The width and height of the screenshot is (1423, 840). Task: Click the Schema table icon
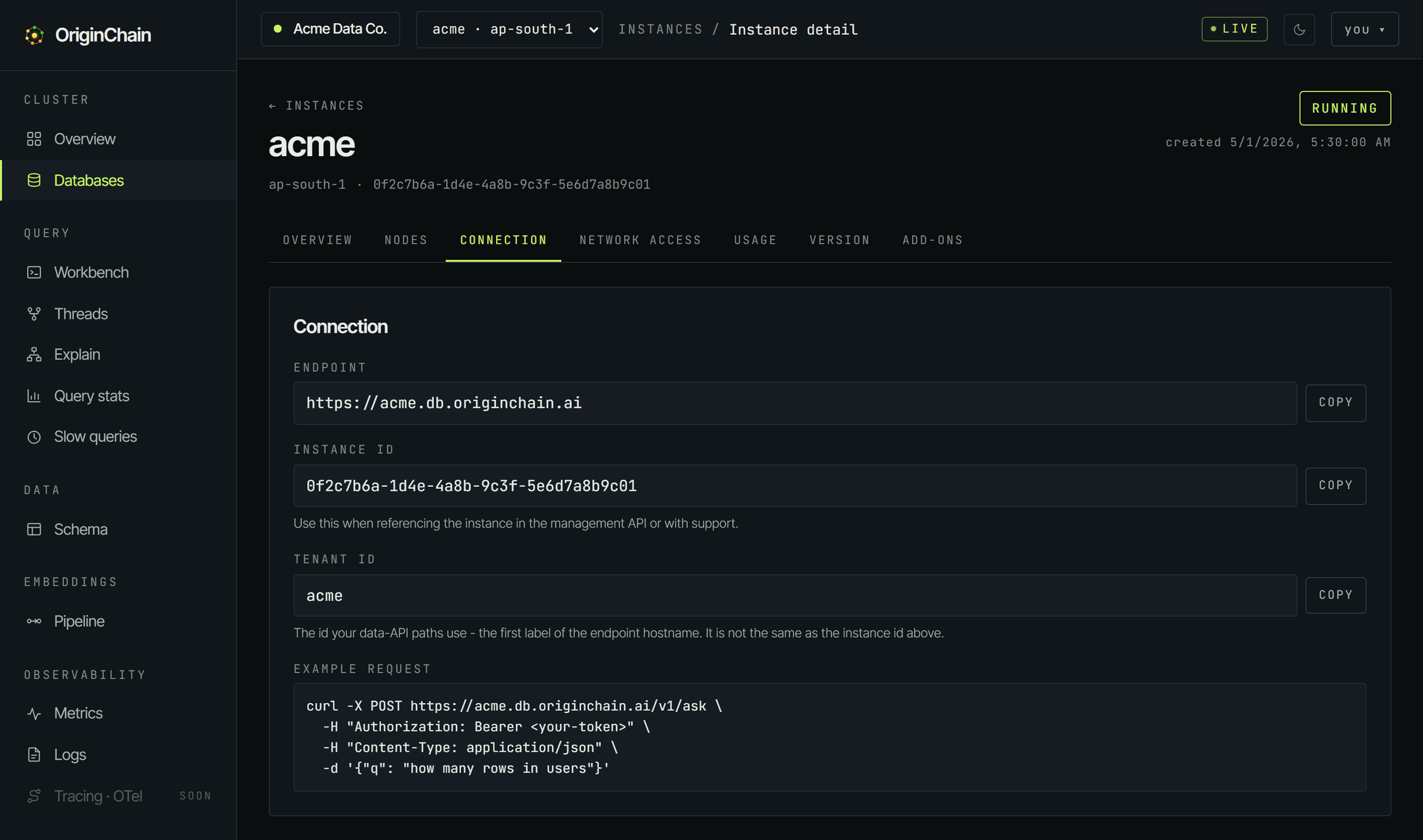34,529
